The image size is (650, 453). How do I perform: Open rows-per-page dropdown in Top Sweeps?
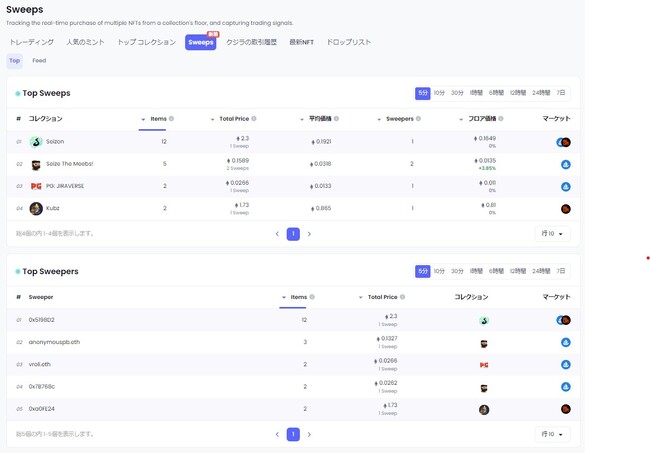(x=552, y=234)
